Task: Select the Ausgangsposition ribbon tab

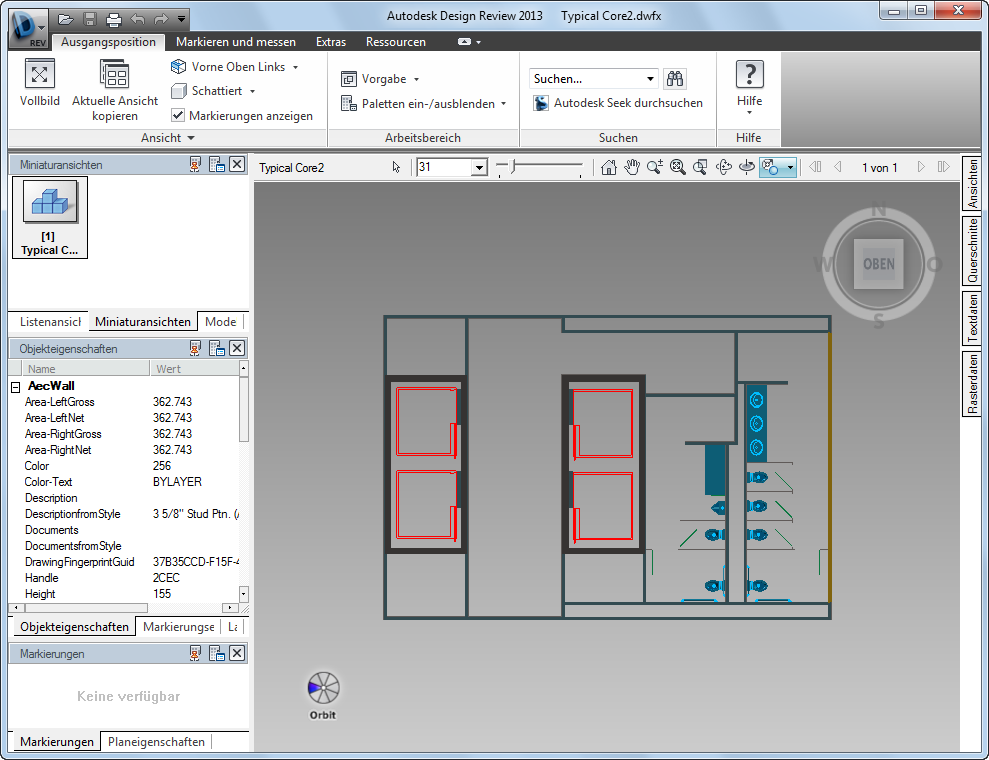Action: click(x=108, y=42)
